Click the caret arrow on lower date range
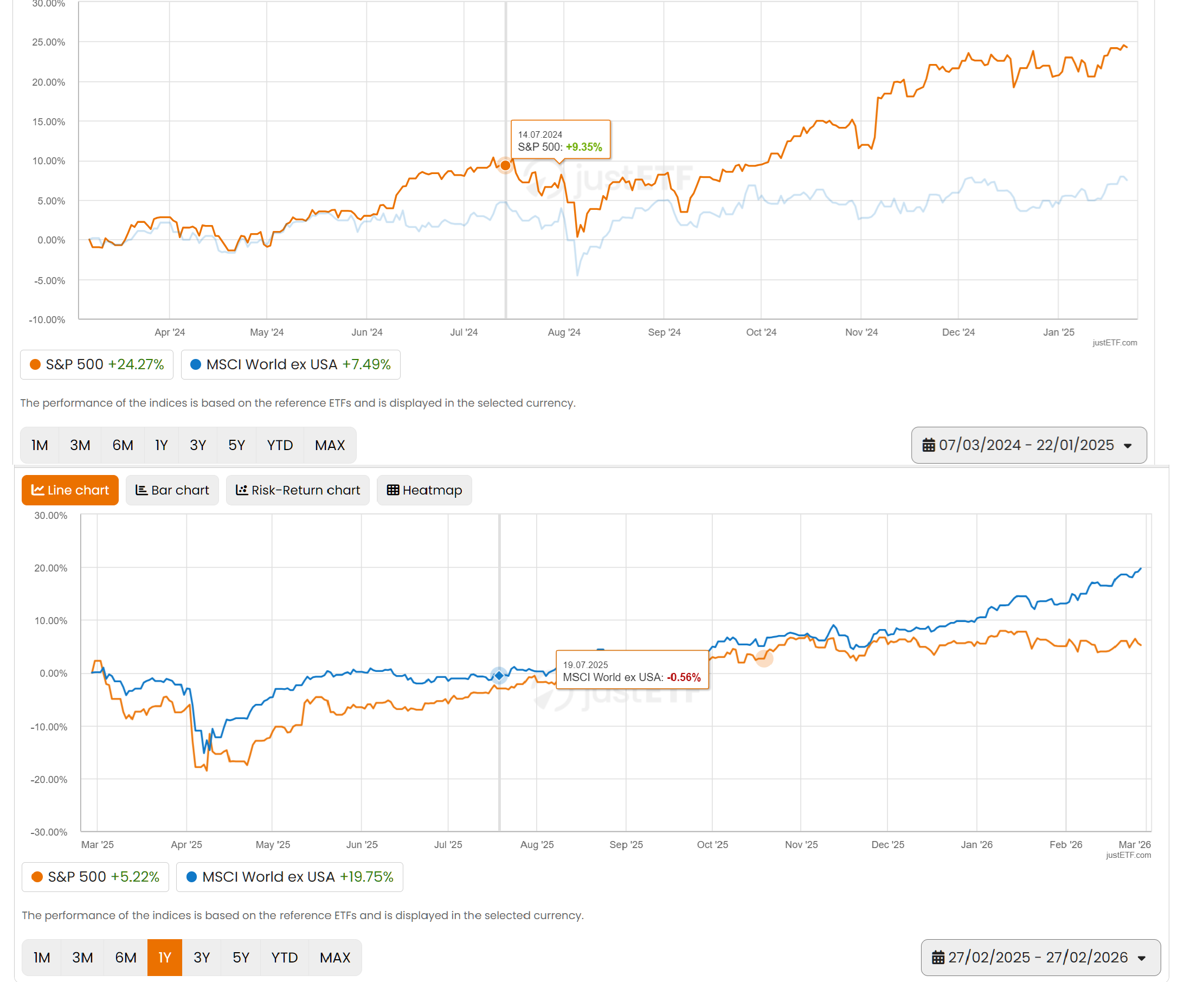Screen dimensions: 1204x982 click(x=1141, y=958)
